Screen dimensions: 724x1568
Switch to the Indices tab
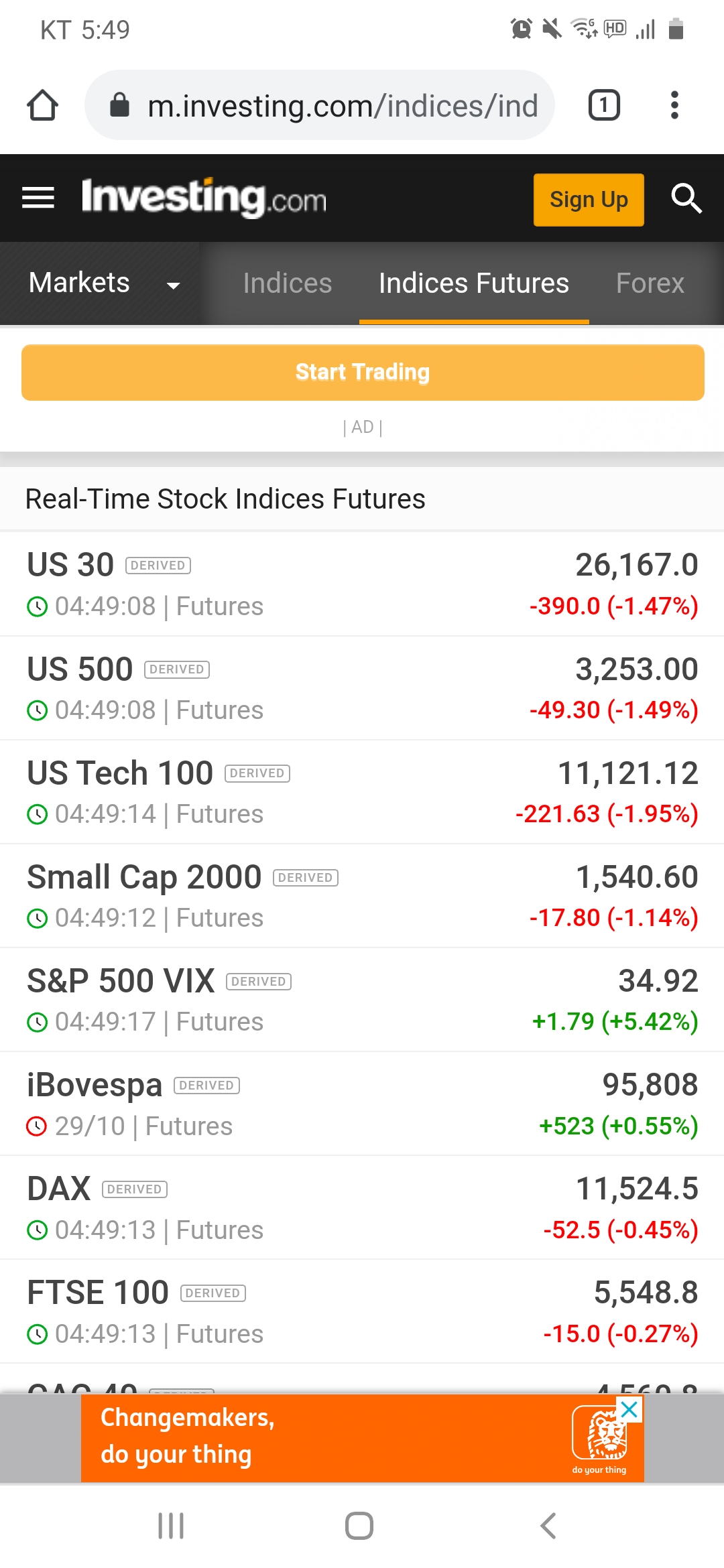[287, 283]
